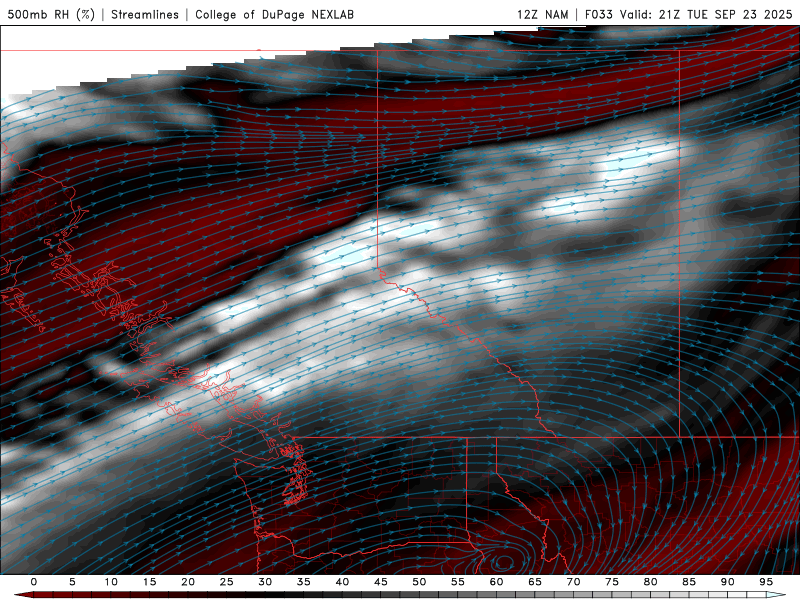The image size is (800, 600).
Task: Click the "500mb RH (%)" title text
Action: coord(51,14)
